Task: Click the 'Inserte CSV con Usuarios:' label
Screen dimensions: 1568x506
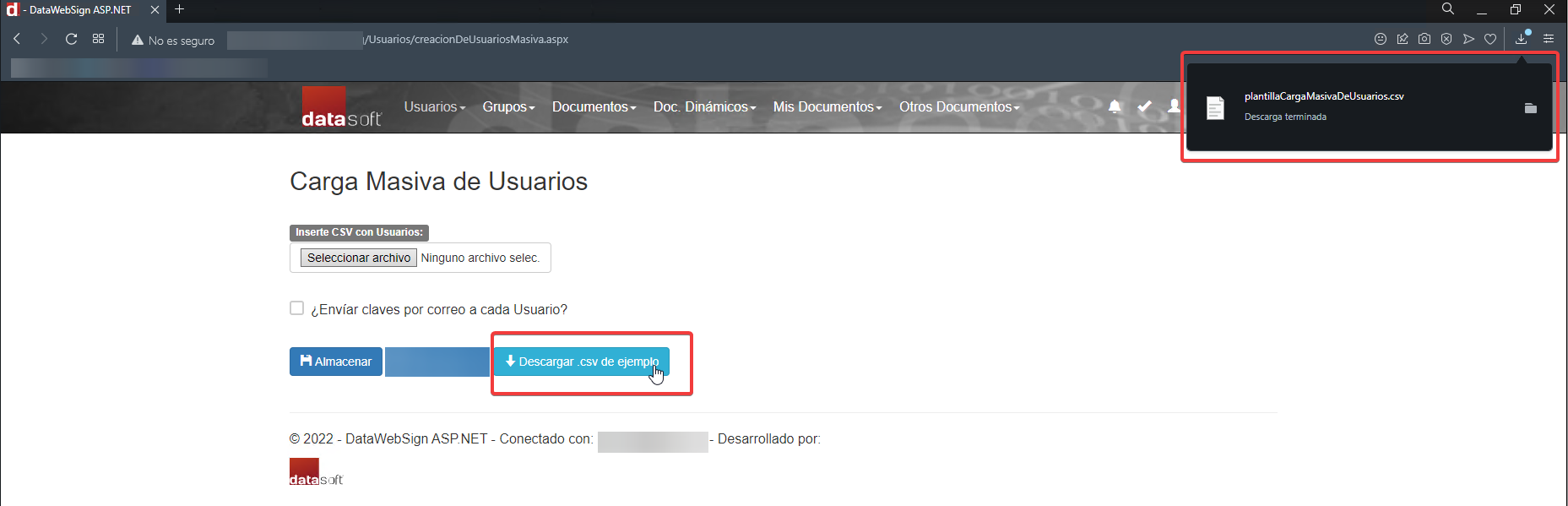Action: pyautogui.click(x=359, y=232)
